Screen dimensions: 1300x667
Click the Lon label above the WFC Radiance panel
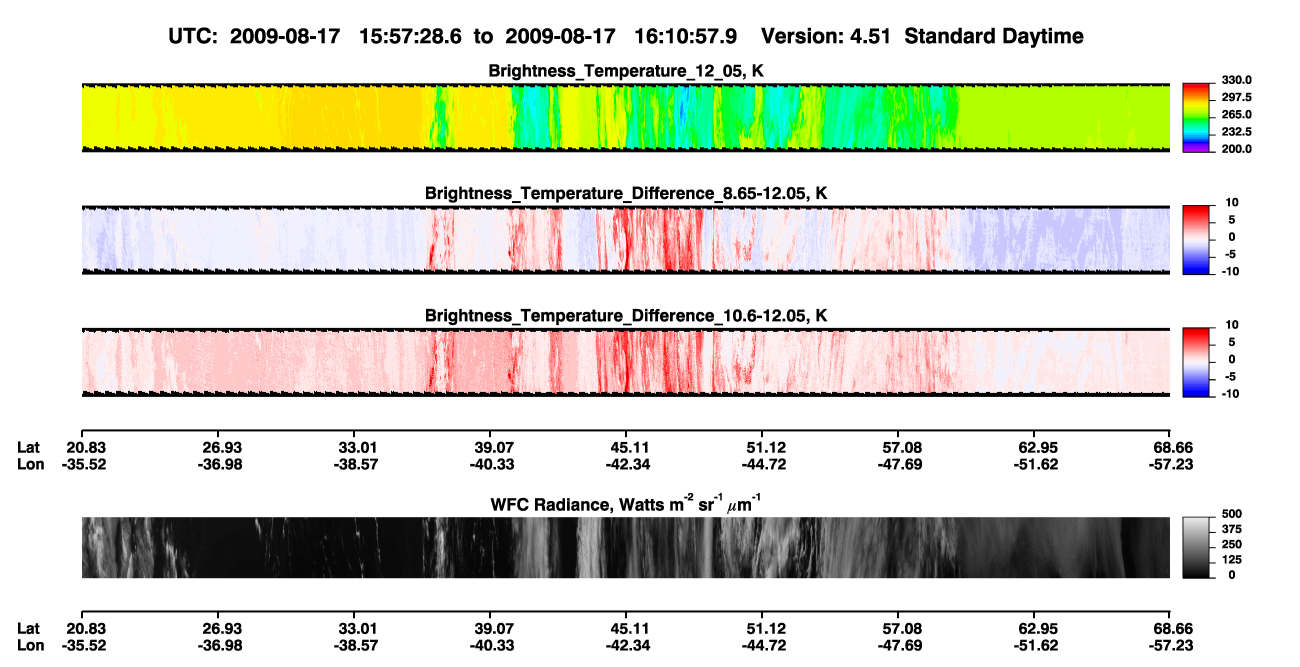30,464
